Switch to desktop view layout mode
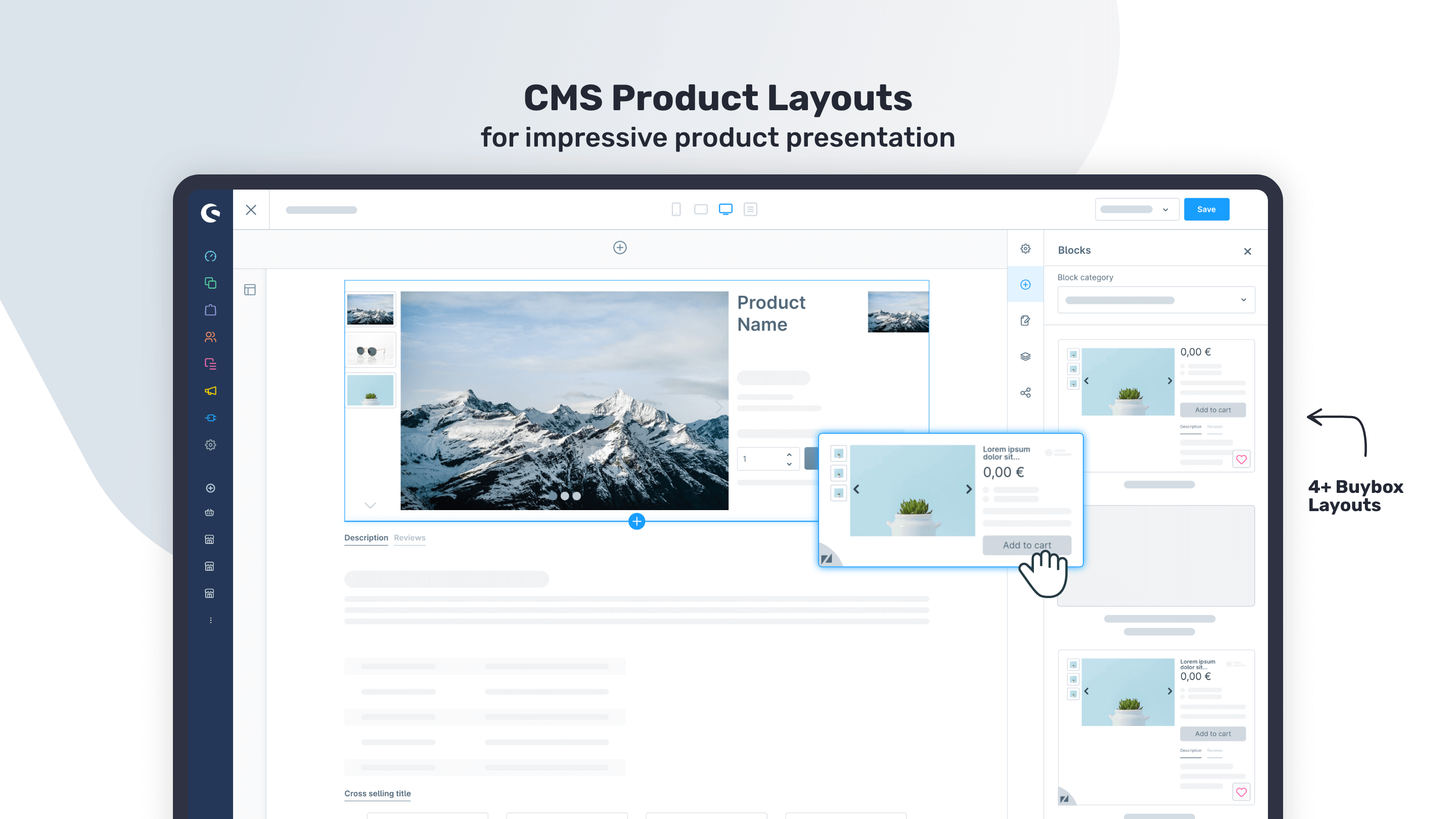Viewport: 1456px width, 819px height. (726, 209)
